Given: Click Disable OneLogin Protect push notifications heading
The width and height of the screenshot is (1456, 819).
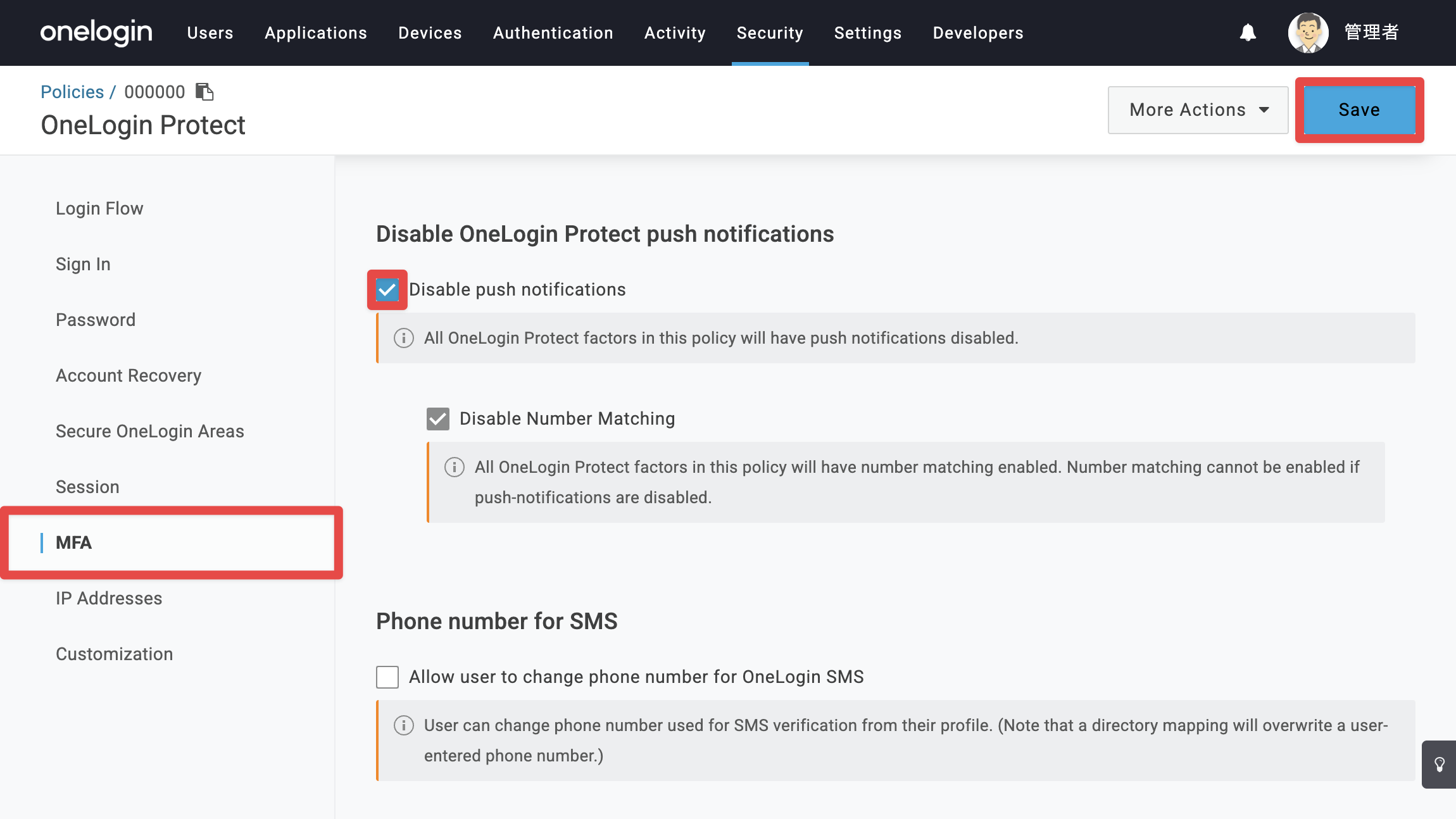Looking at the screenshot, I should pyautogui.click(x=605, y=234).
